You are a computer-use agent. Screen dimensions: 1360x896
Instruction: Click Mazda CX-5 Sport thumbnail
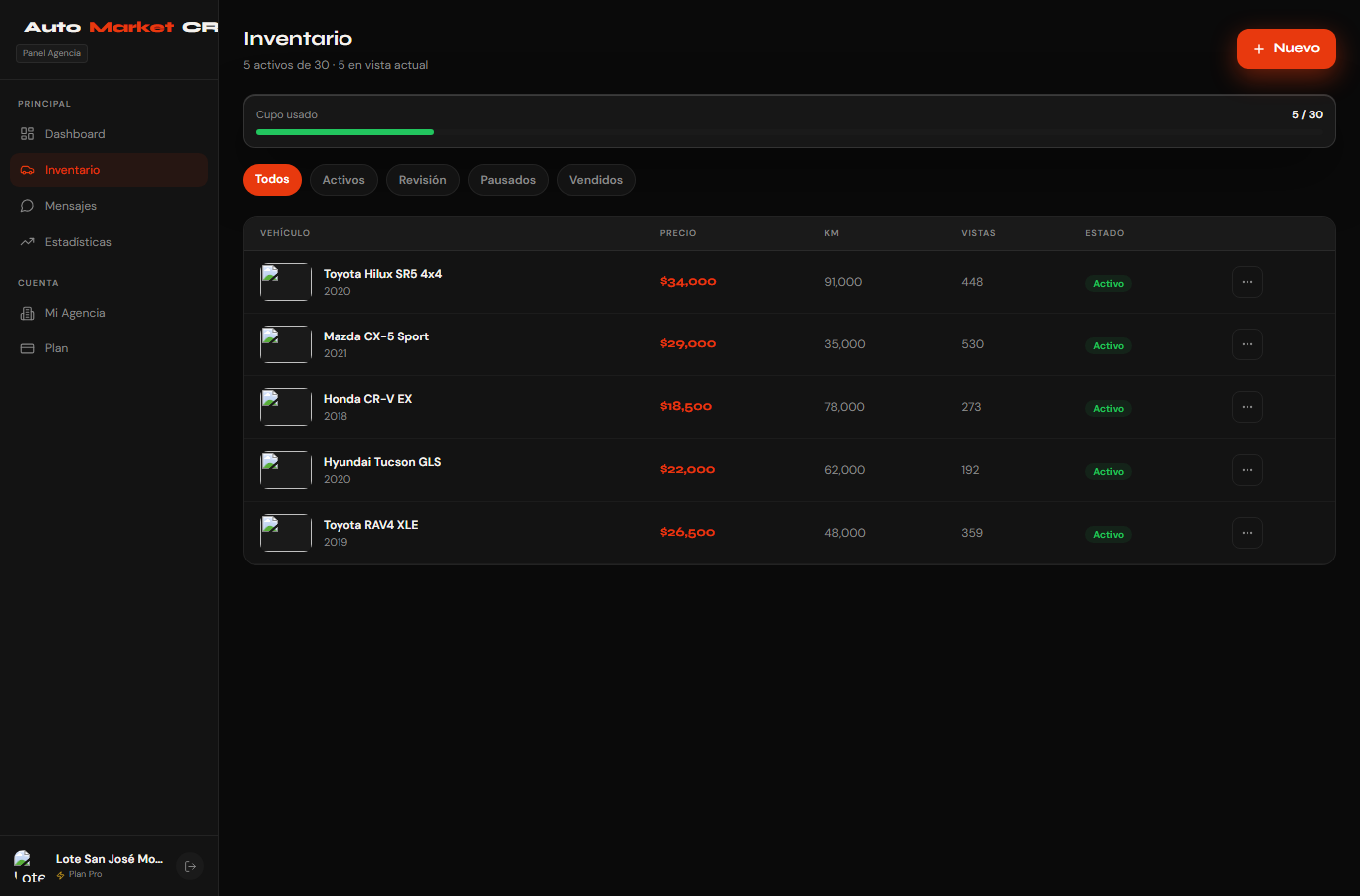(286, 344)
